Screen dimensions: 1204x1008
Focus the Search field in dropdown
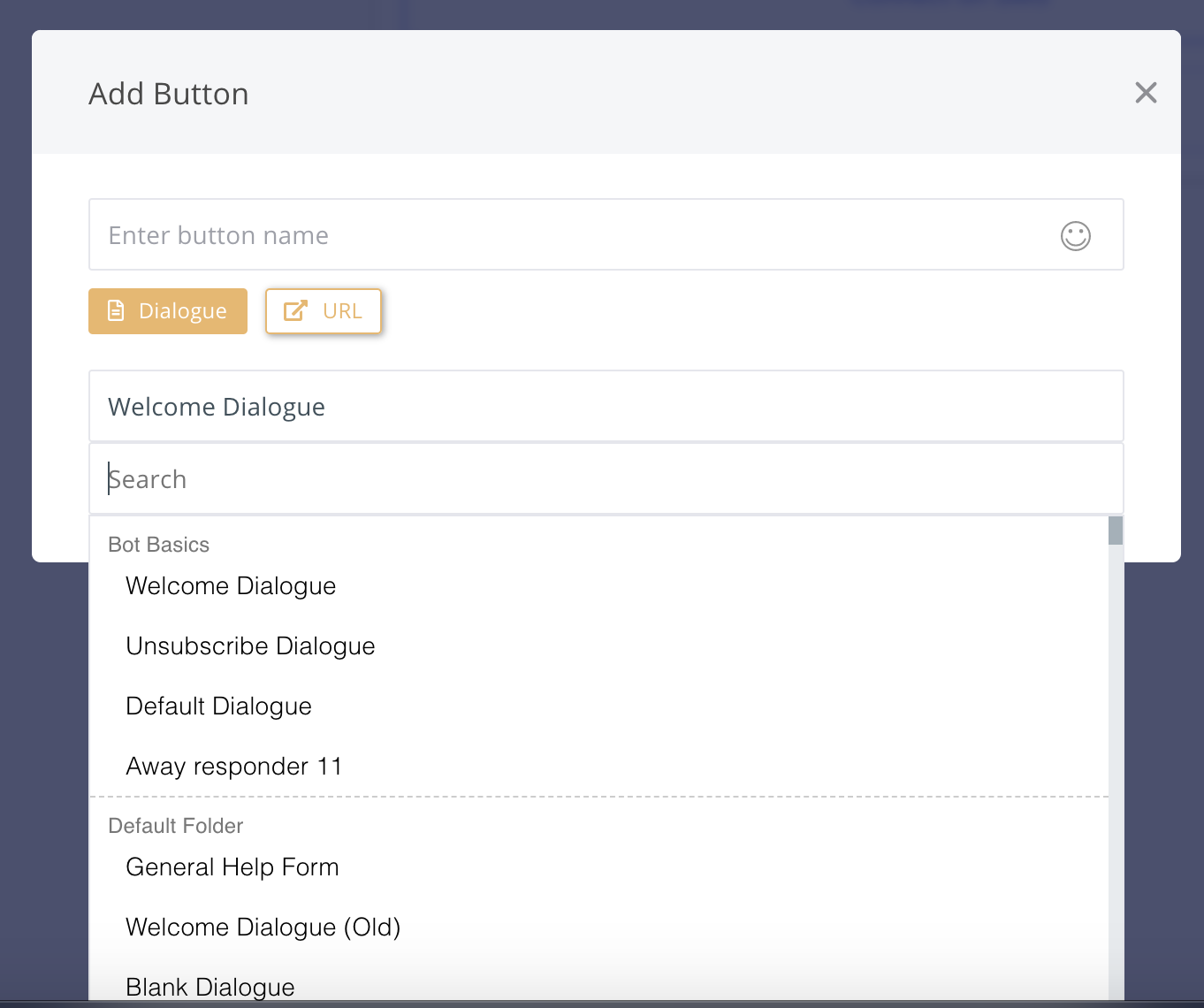pyautogui.click(x=606, y=478)
